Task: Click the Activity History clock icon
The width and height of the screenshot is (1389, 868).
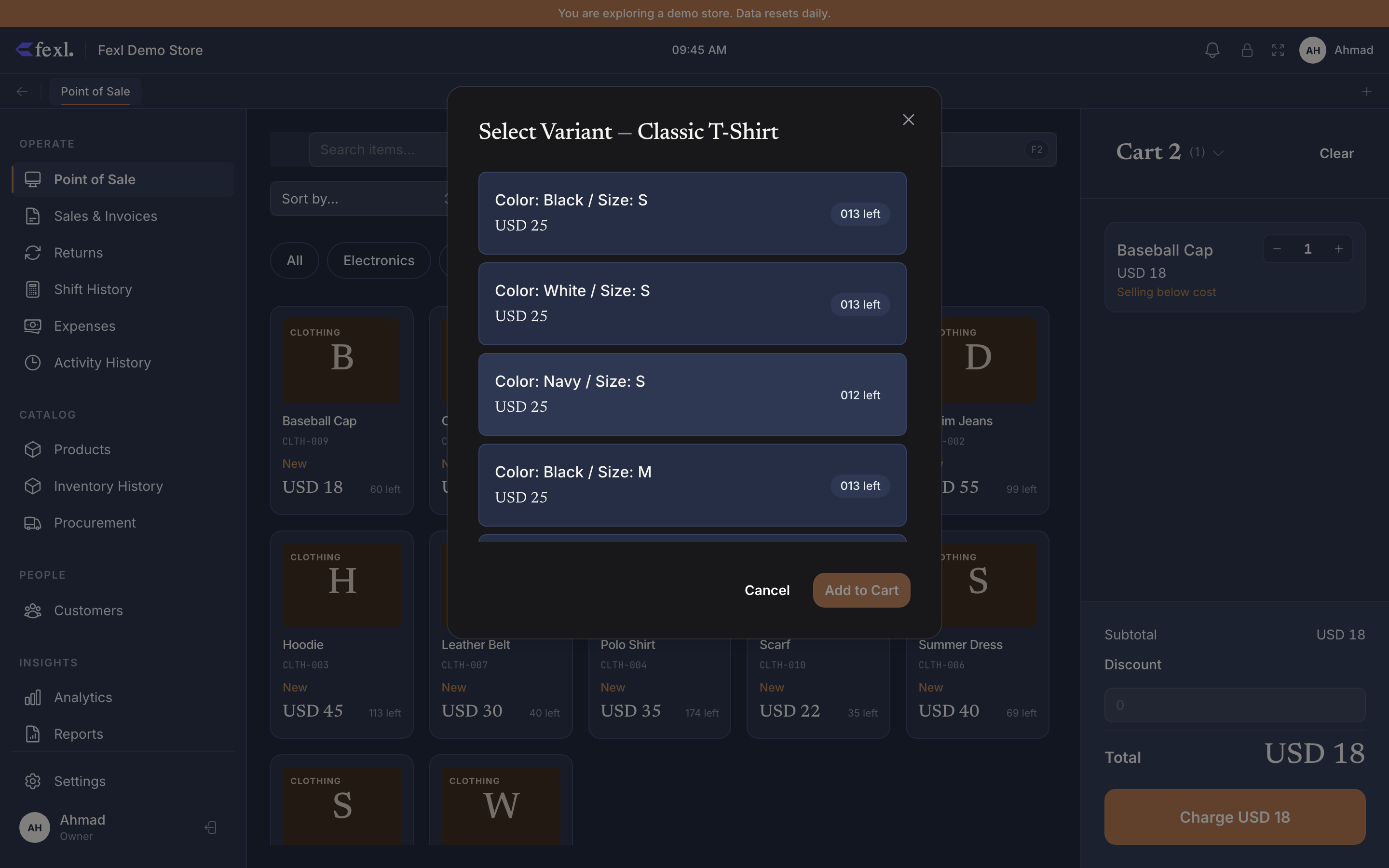Action: (x=33, y=363)
